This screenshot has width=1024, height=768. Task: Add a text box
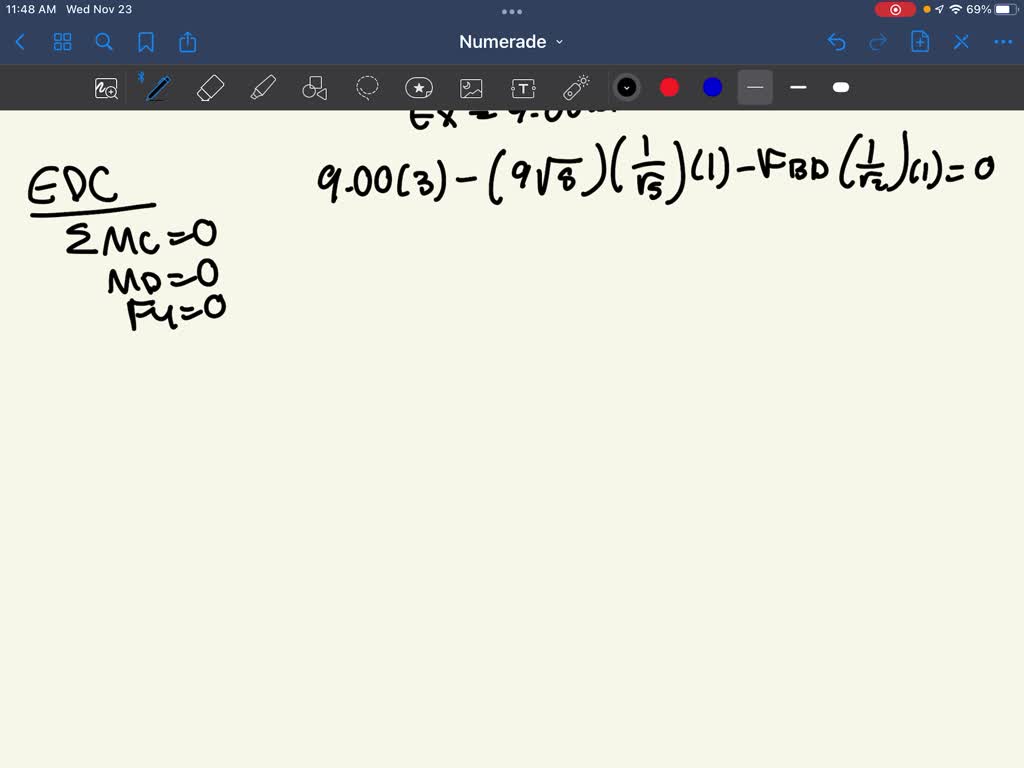tap(523, 87)
